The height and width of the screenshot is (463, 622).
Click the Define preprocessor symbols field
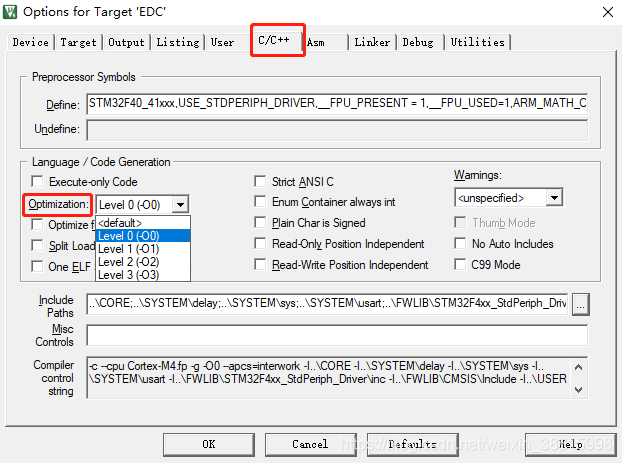336,103
